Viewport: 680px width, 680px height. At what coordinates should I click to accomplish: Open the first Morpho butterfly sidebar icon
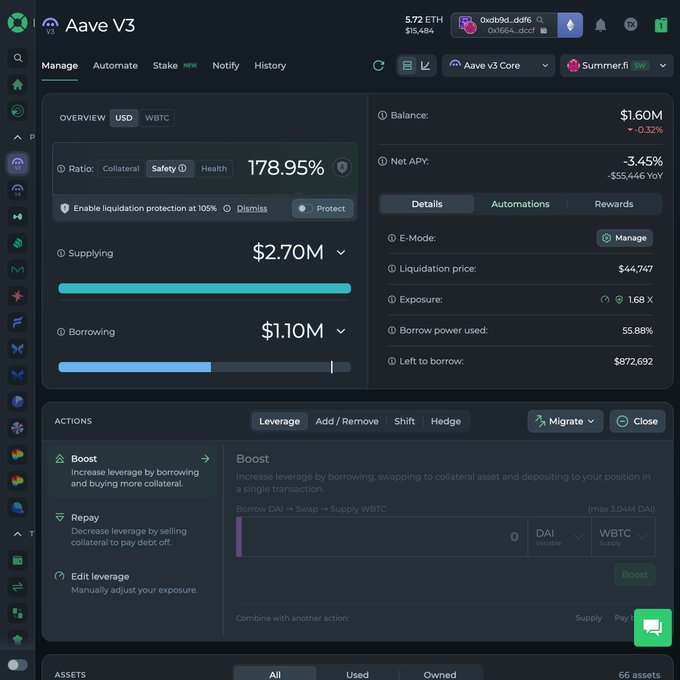(18, 349)
